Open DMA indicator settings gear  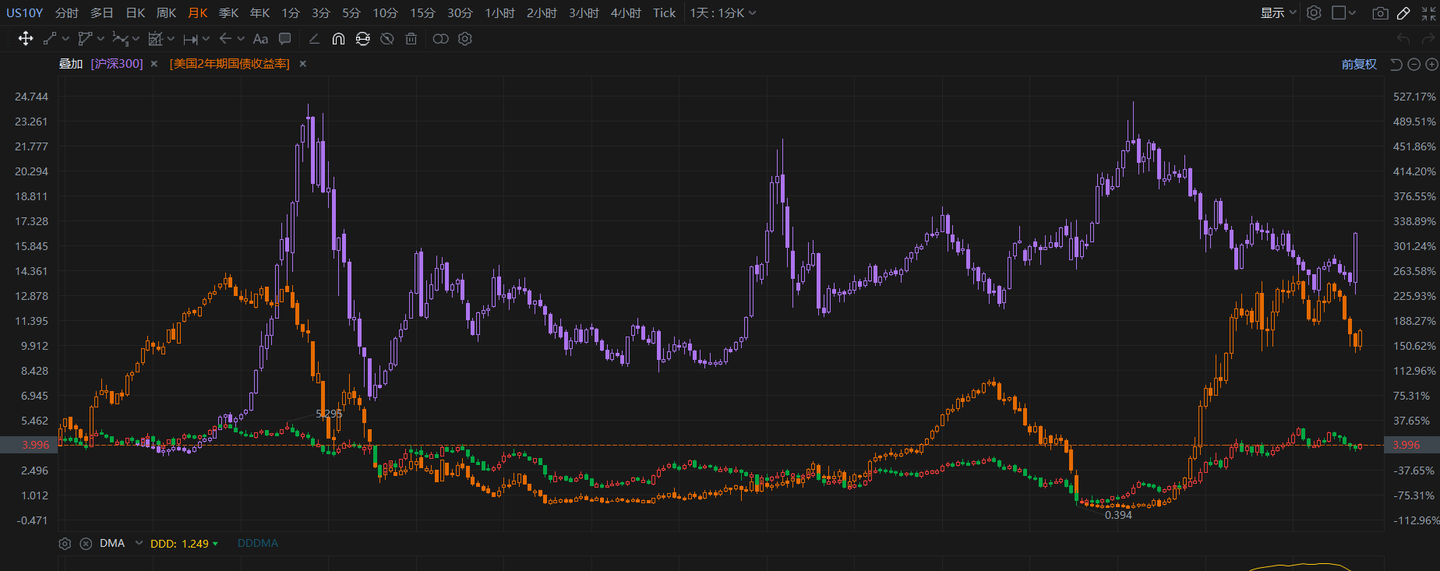pos(65,543)
